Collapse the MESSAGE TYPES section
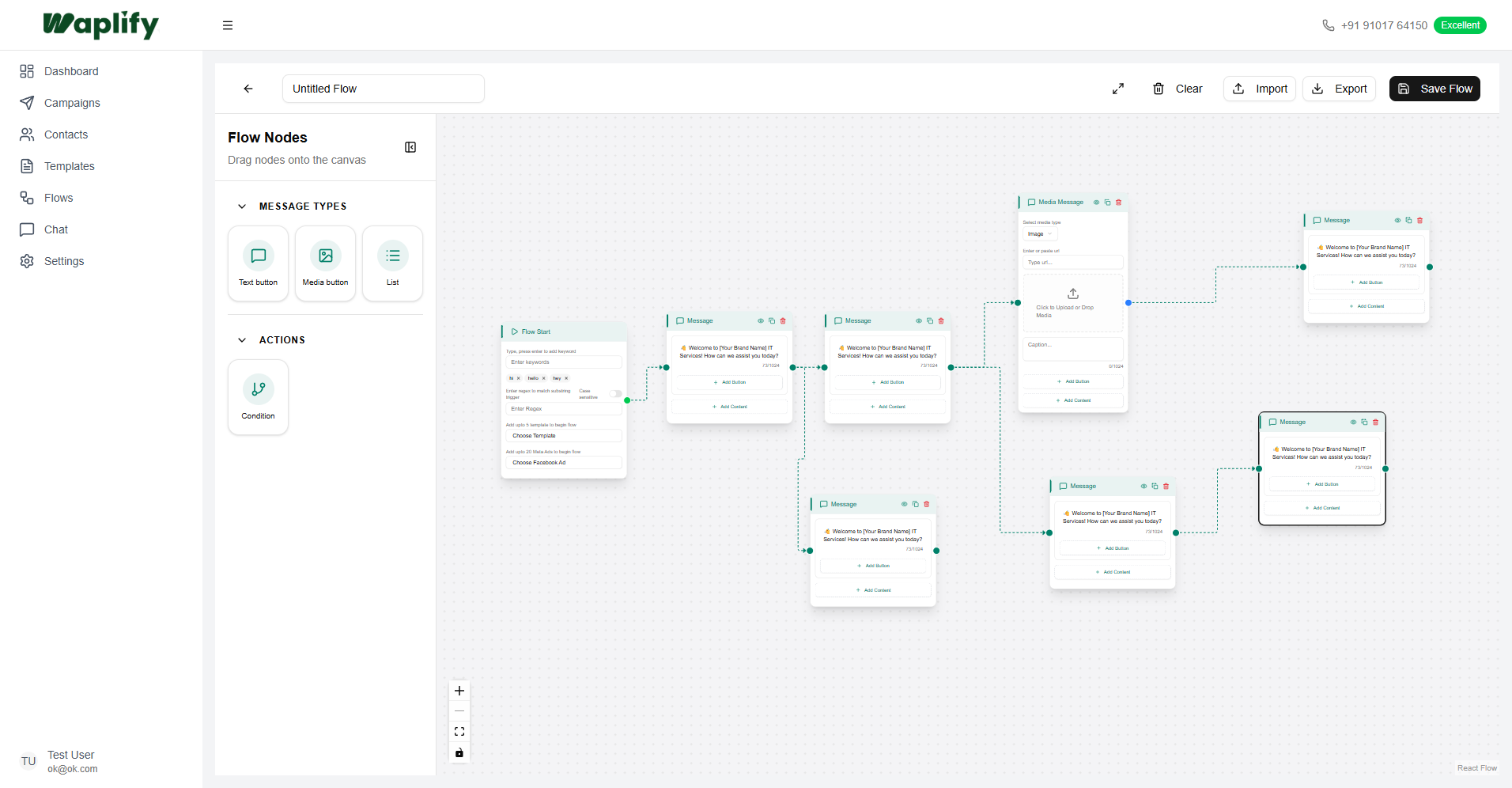 242,206
